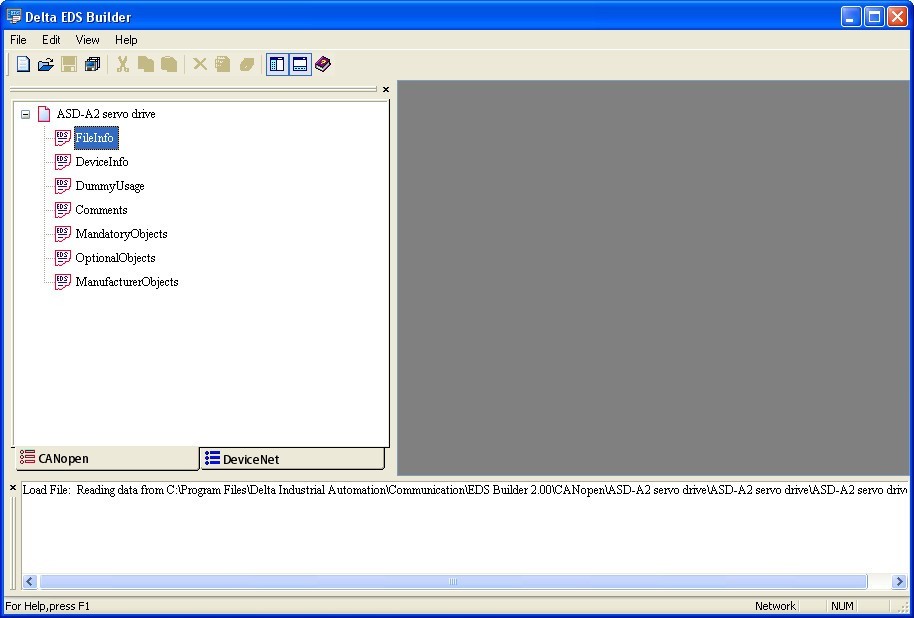Open a file with the folder icon
The height and width of the screenshot is (618, 914).
coord(45,64)
